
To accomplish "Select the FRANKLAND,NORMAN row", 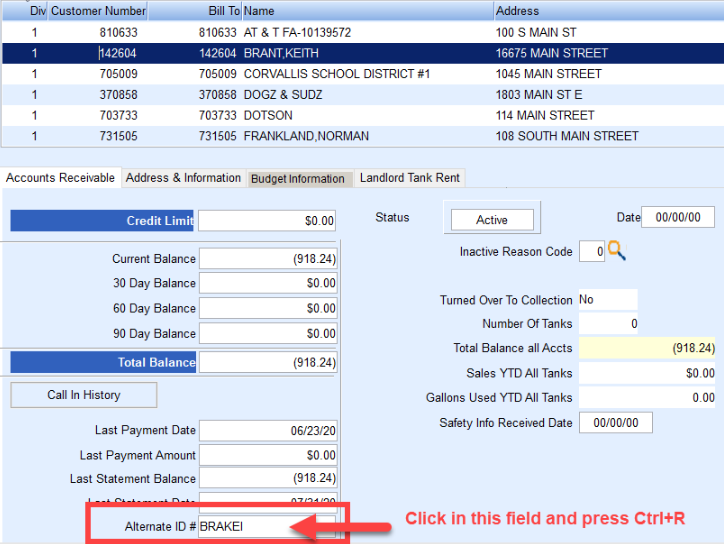I will coord(363,136).
